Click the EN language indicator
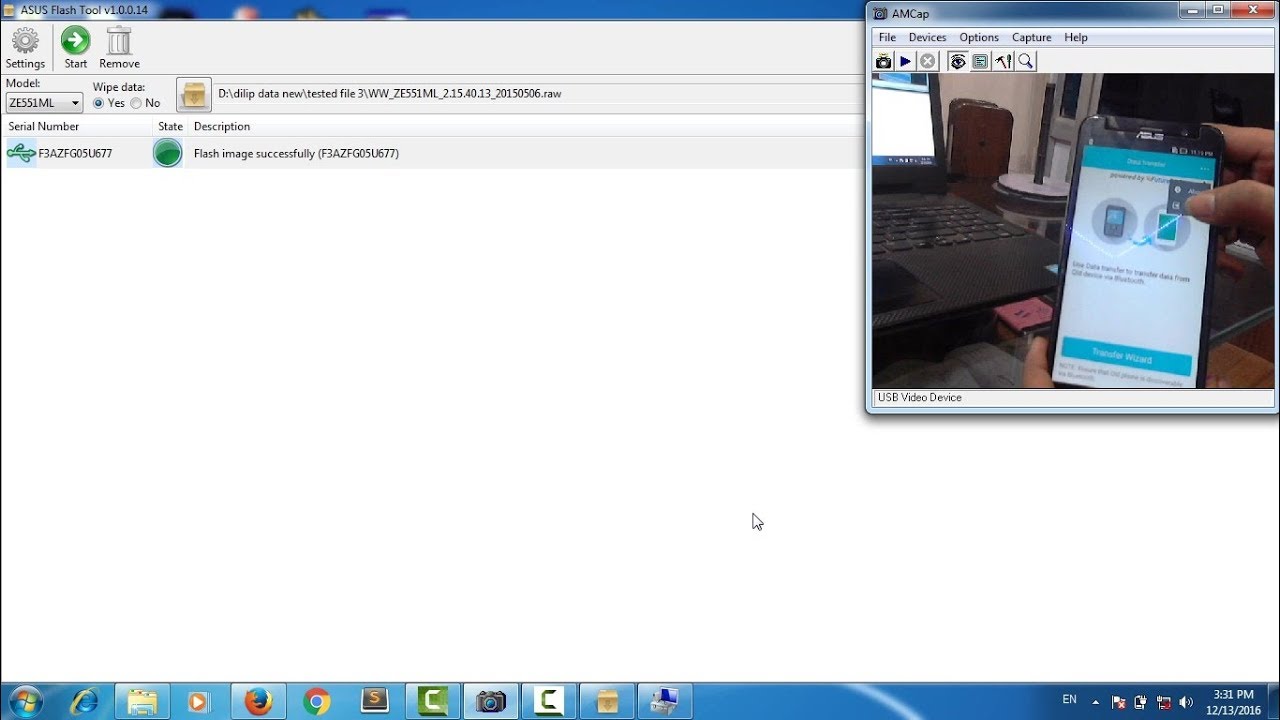Screen dimensions: 1280x720 point(1069,700)
